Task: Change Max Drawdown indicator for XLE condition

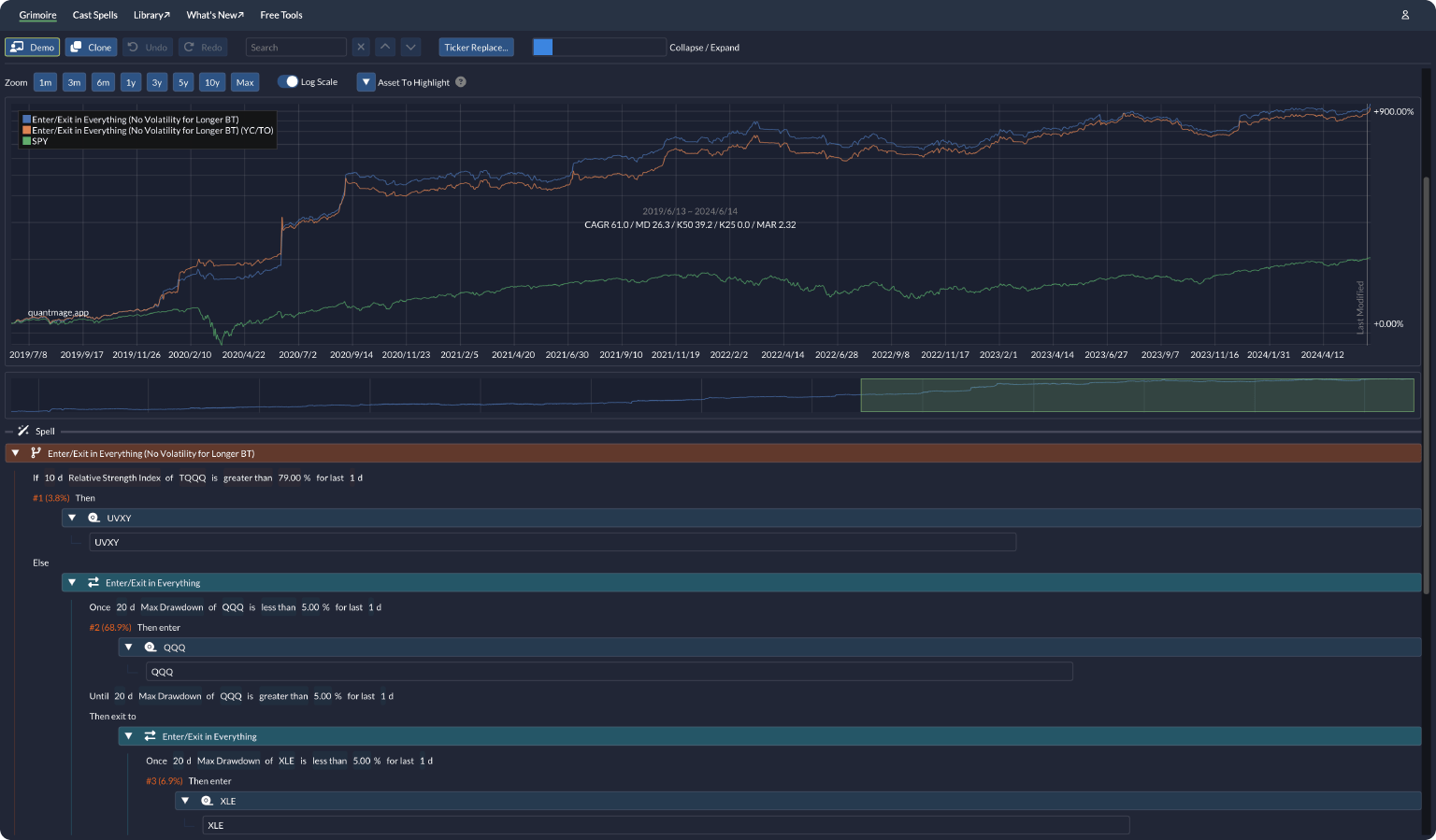Action: coord(228,761)
